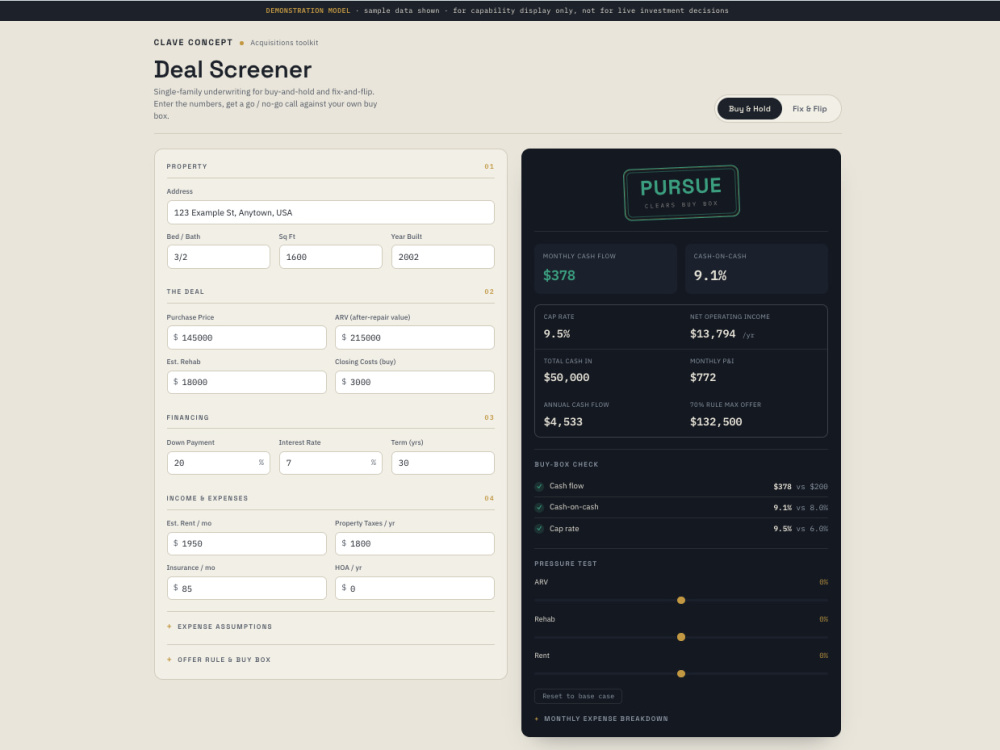Image resolution: width=1000 pixels, height=750 pixels.
Task: Click the Cash-on-cash check mark icon
Action: 540,508
